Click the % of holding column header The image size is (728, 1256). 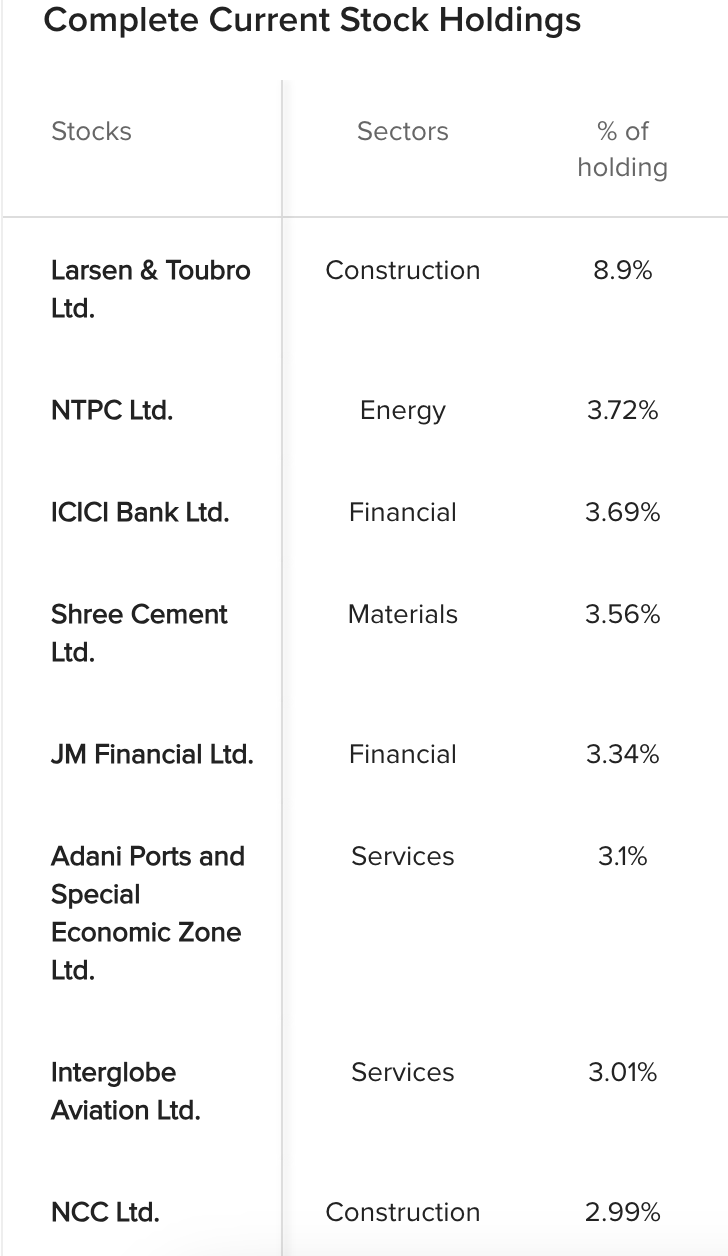tap(622, 149)
